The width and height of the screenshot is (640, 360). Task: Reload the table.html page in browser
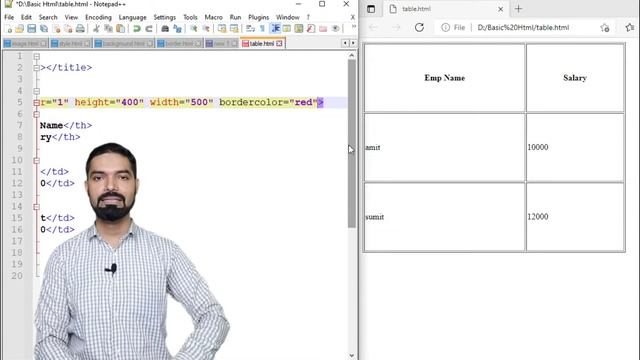419,27
